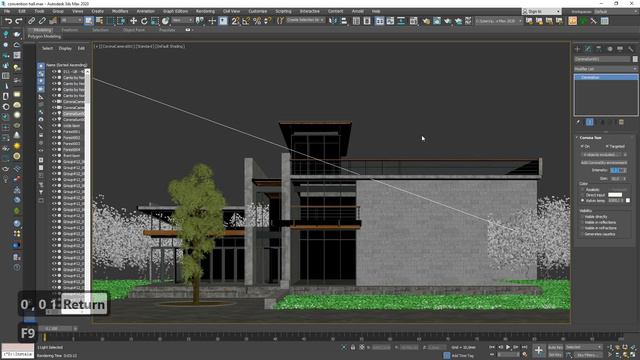Image resolution: width=640 pixels, height=360 pixels.
Task: Select the Direct input radio button
Action: tap(582, 195)
